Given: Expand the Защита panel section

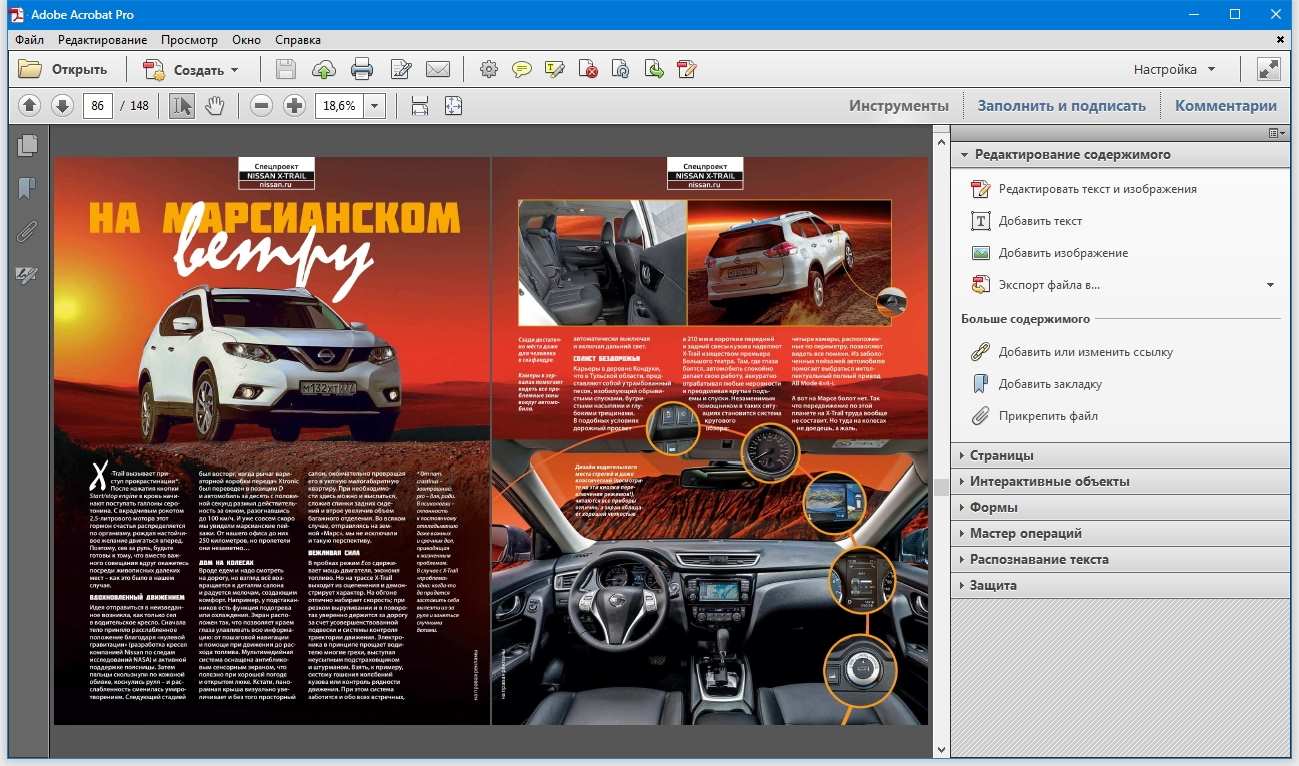Looking at the screenshot, I should point(992,585).
